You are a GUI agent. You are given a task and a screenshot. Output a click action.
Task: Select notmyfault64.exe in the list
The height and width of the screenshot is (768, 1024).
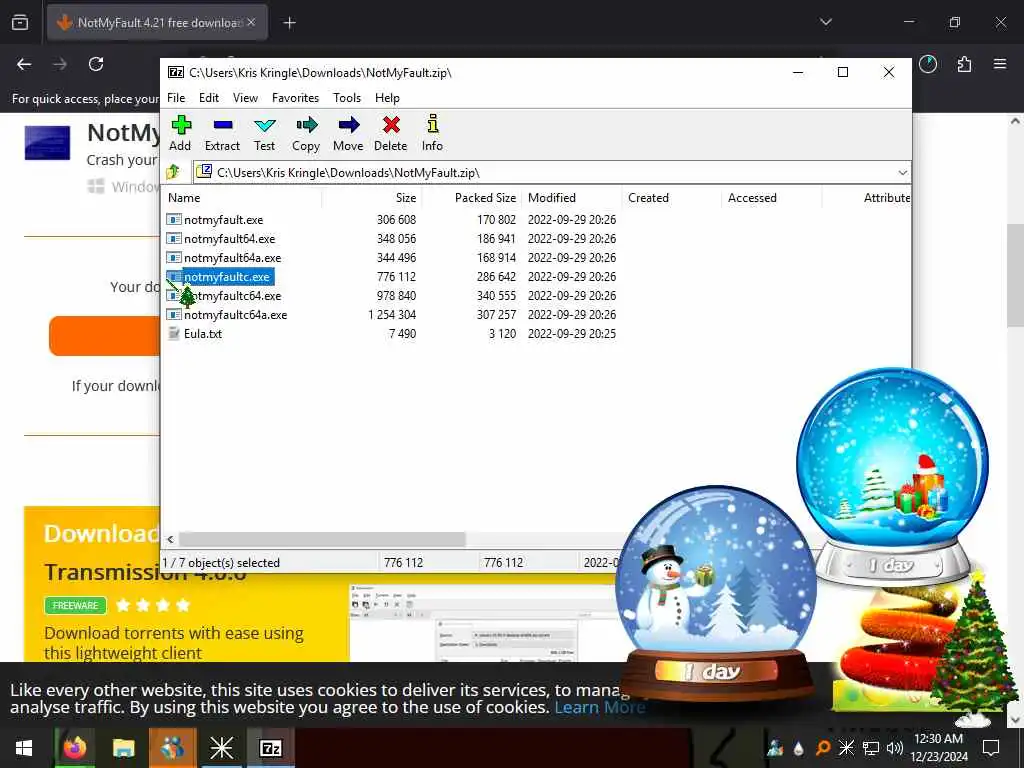229,238
